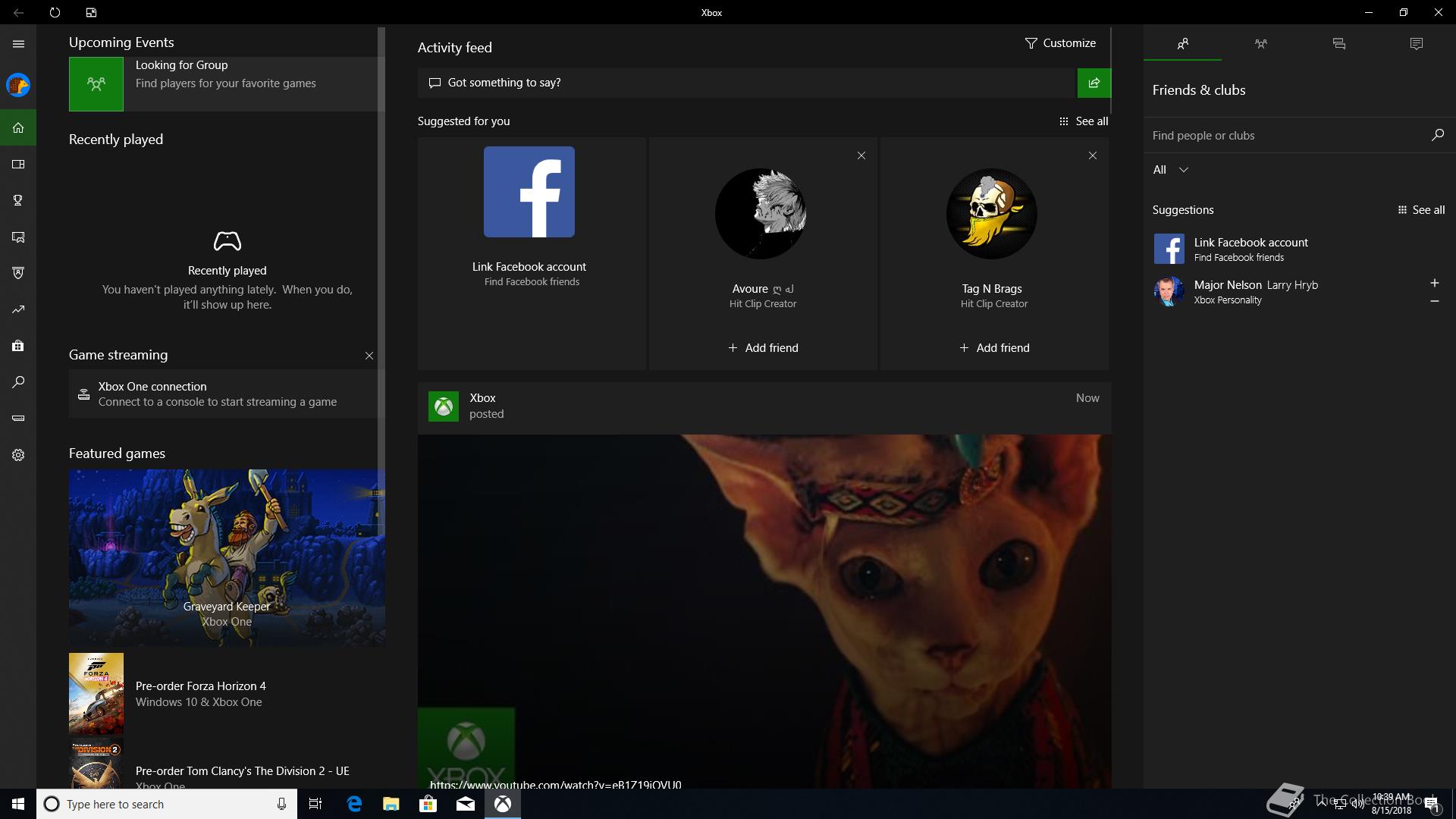Viewport: 1456px width, 819px height.
Task: Open Task View on taskbar
Action: 315,804
